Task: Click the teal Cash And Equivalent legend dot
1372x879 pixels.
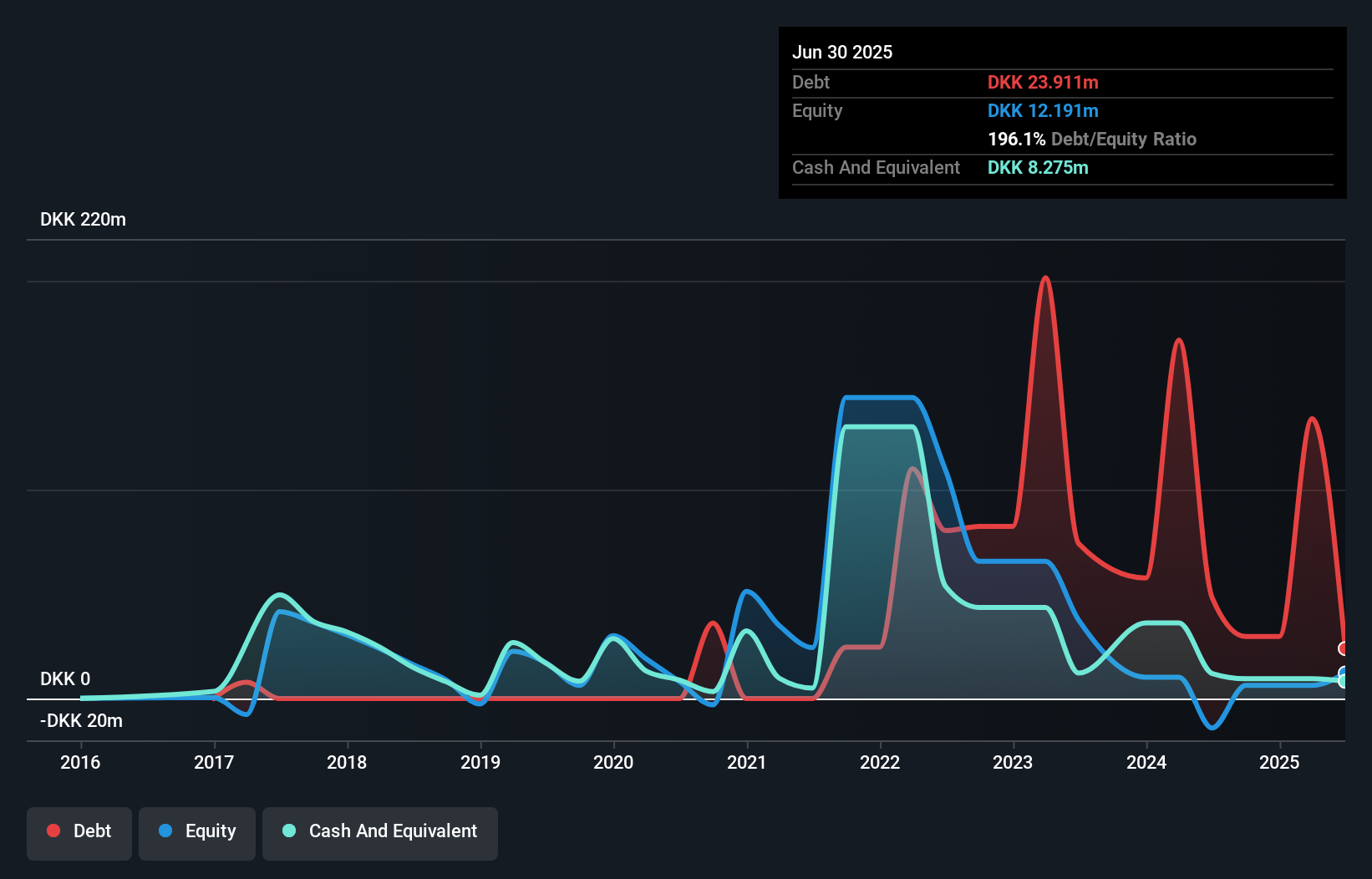Action: 289,831
